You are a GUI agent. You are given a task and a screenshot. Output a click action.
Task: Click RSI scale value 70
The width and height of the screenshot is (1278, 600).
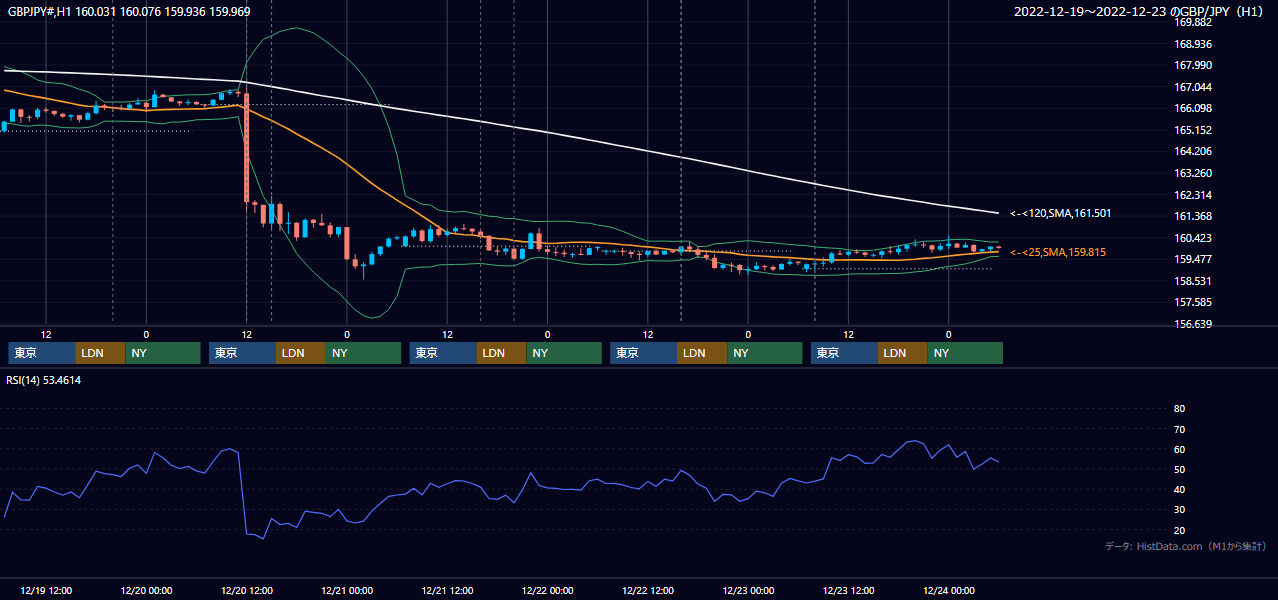pyautogui.click(x=1179, y=429)
